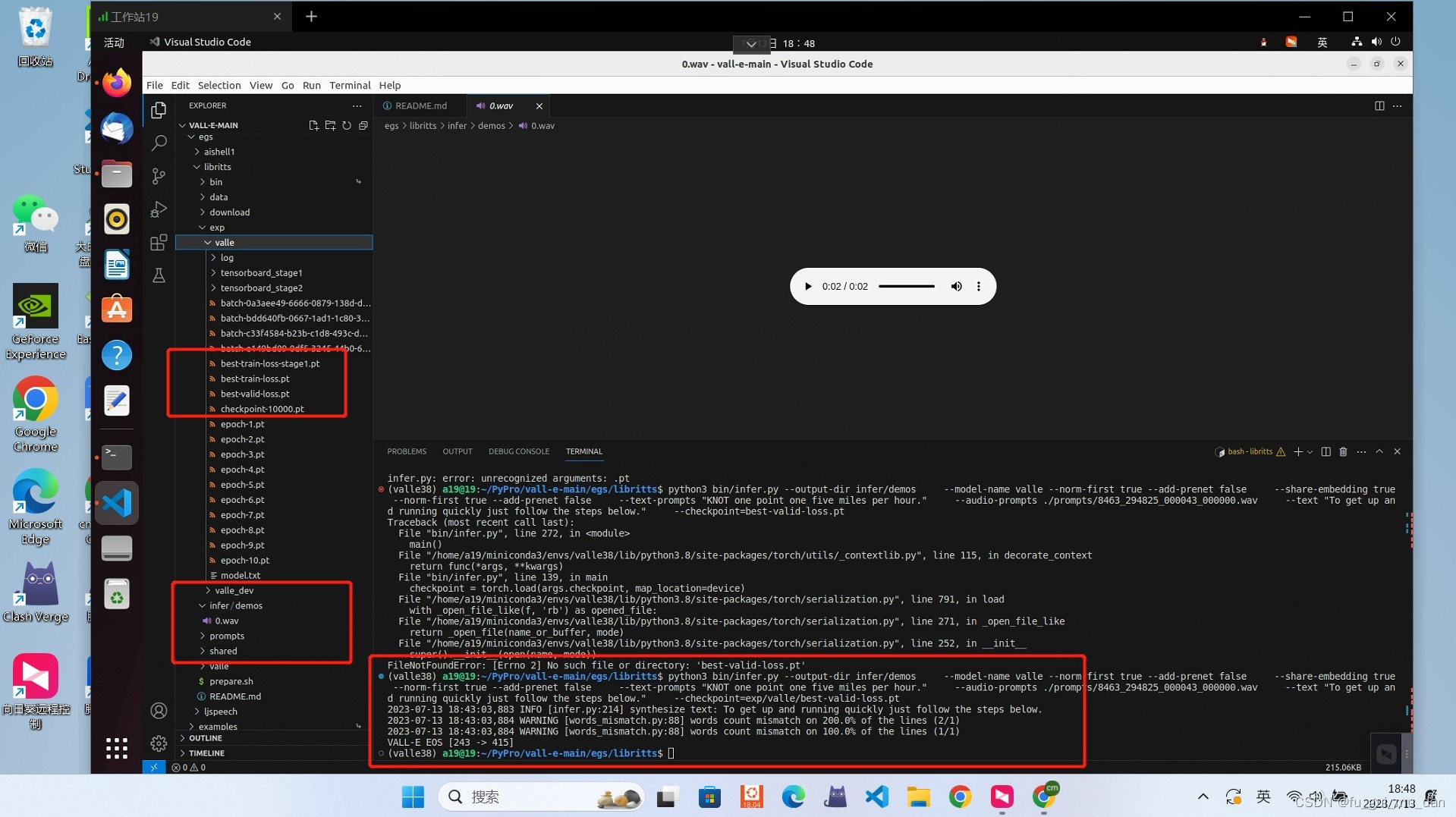Click Windows Start button
The image size is (1456, 817).
(x=413, y=797)
